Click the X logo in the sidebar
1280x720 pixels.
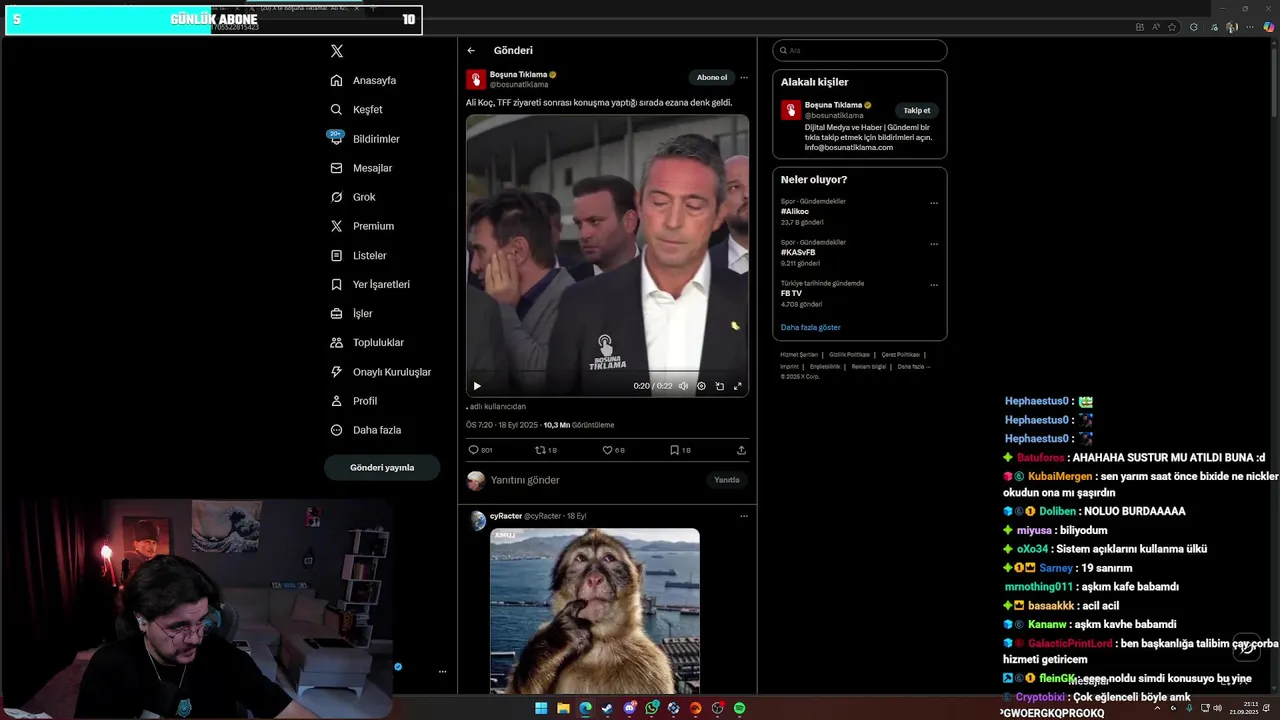pos(337,51)
